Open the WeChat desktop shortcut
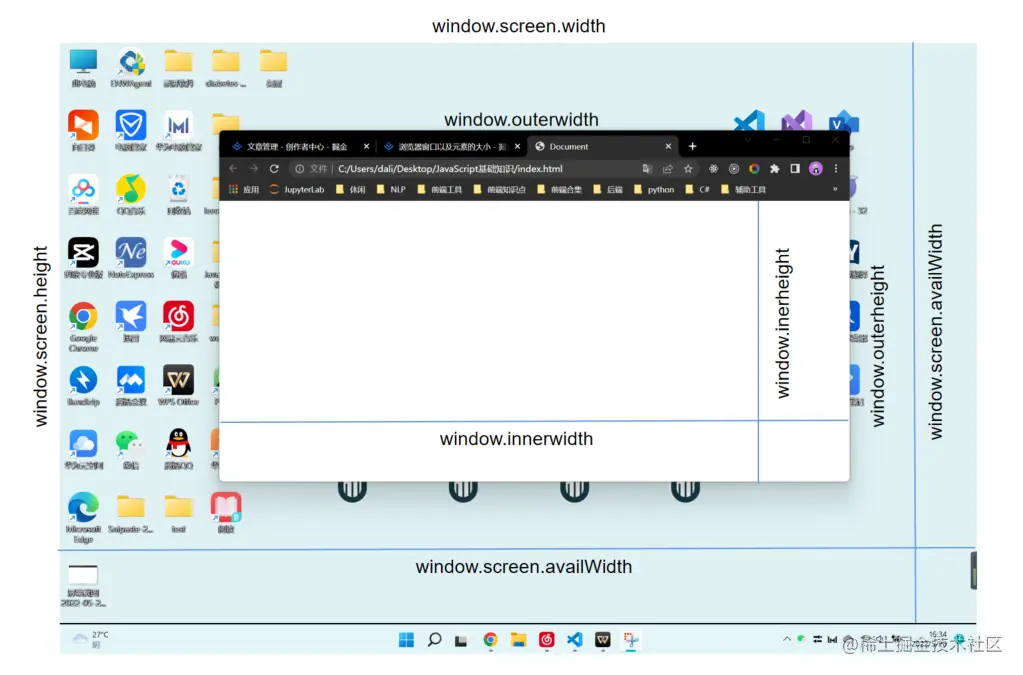 [x=130, y=449]
